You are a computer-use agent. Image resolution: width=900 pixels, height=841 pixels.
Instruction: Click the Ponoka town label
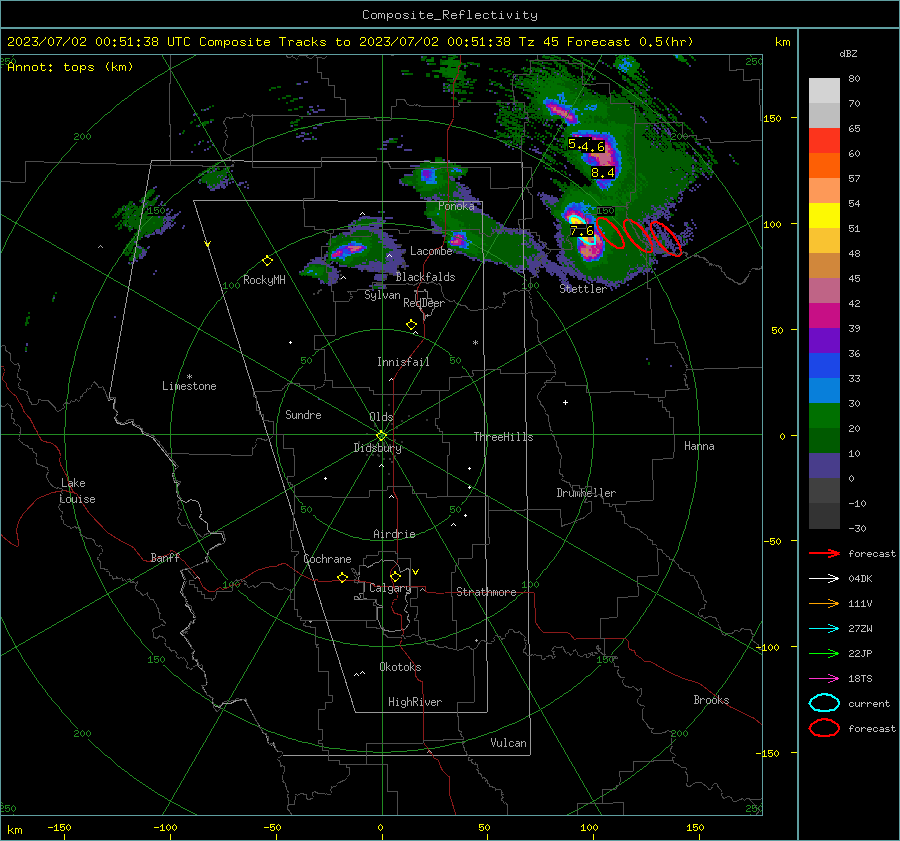pyautogui.click(x=456, y=206)
